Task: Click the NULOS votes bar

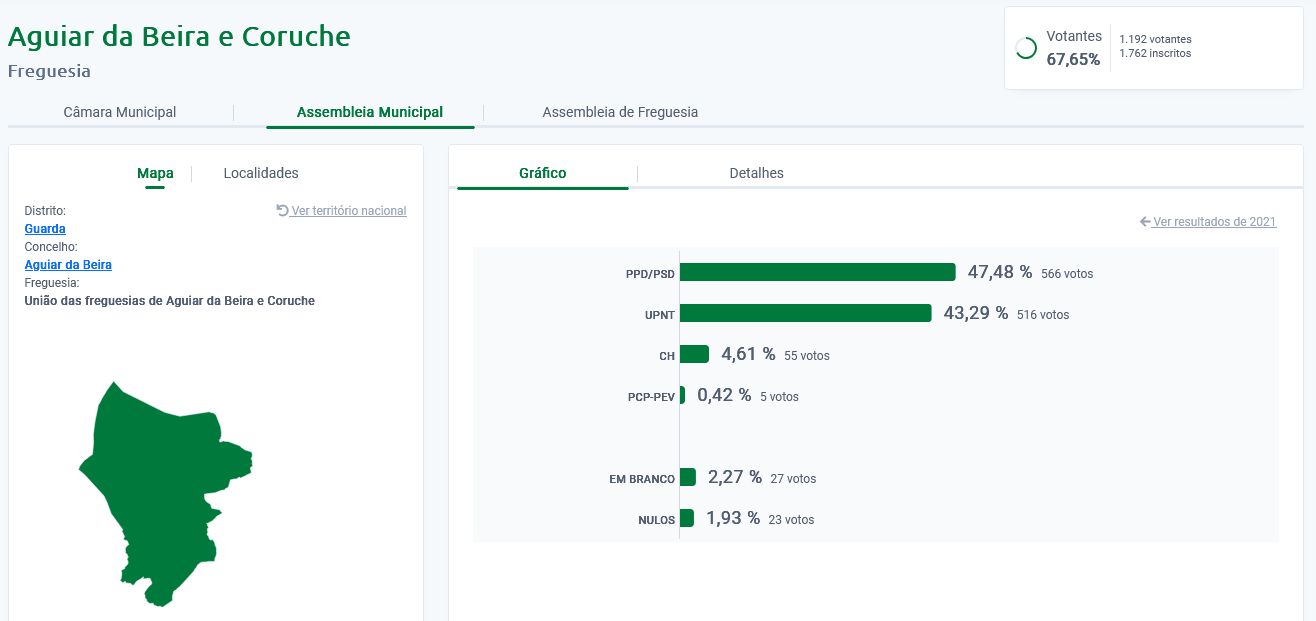Action: click(686, 518)
